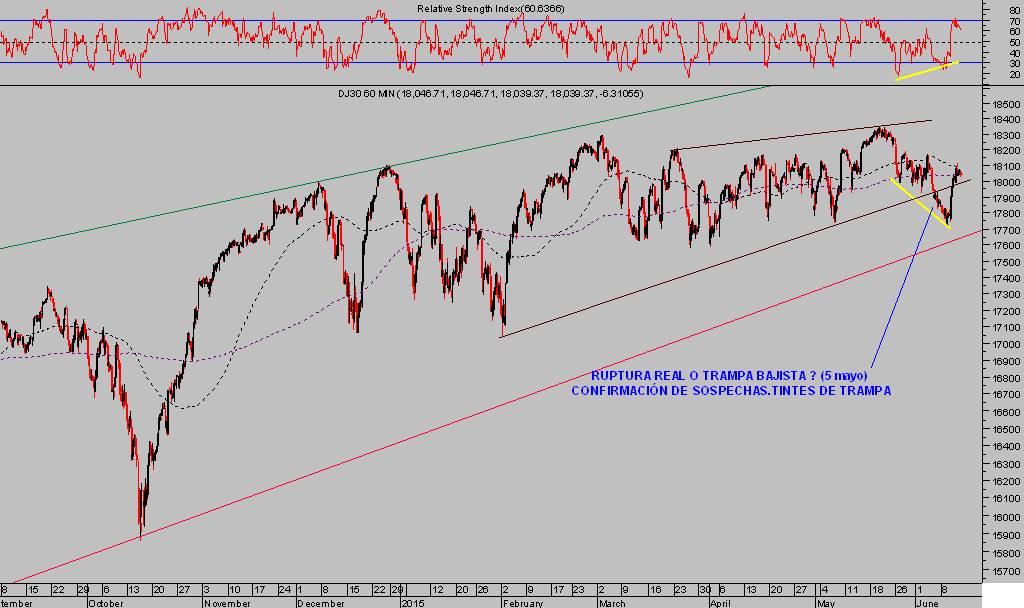
Task: Click the April label on time axis
Action: click(720, 603)
